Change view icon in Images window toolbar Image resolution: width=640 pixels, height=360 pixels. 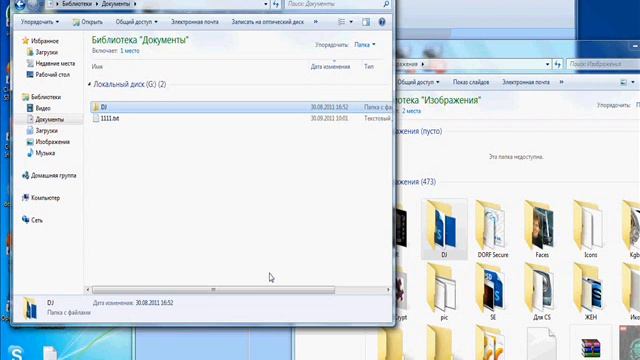click(623, 82)
